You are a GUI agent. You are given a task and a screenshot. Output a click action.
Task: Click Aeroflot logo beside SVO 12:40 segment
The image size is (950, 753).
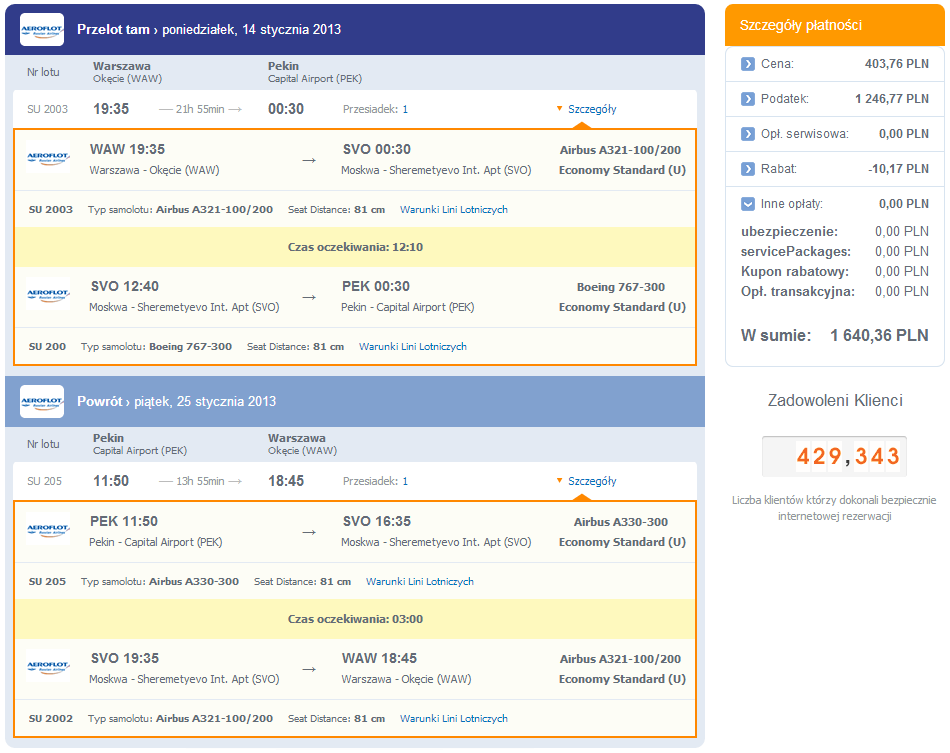coord(48,296)
